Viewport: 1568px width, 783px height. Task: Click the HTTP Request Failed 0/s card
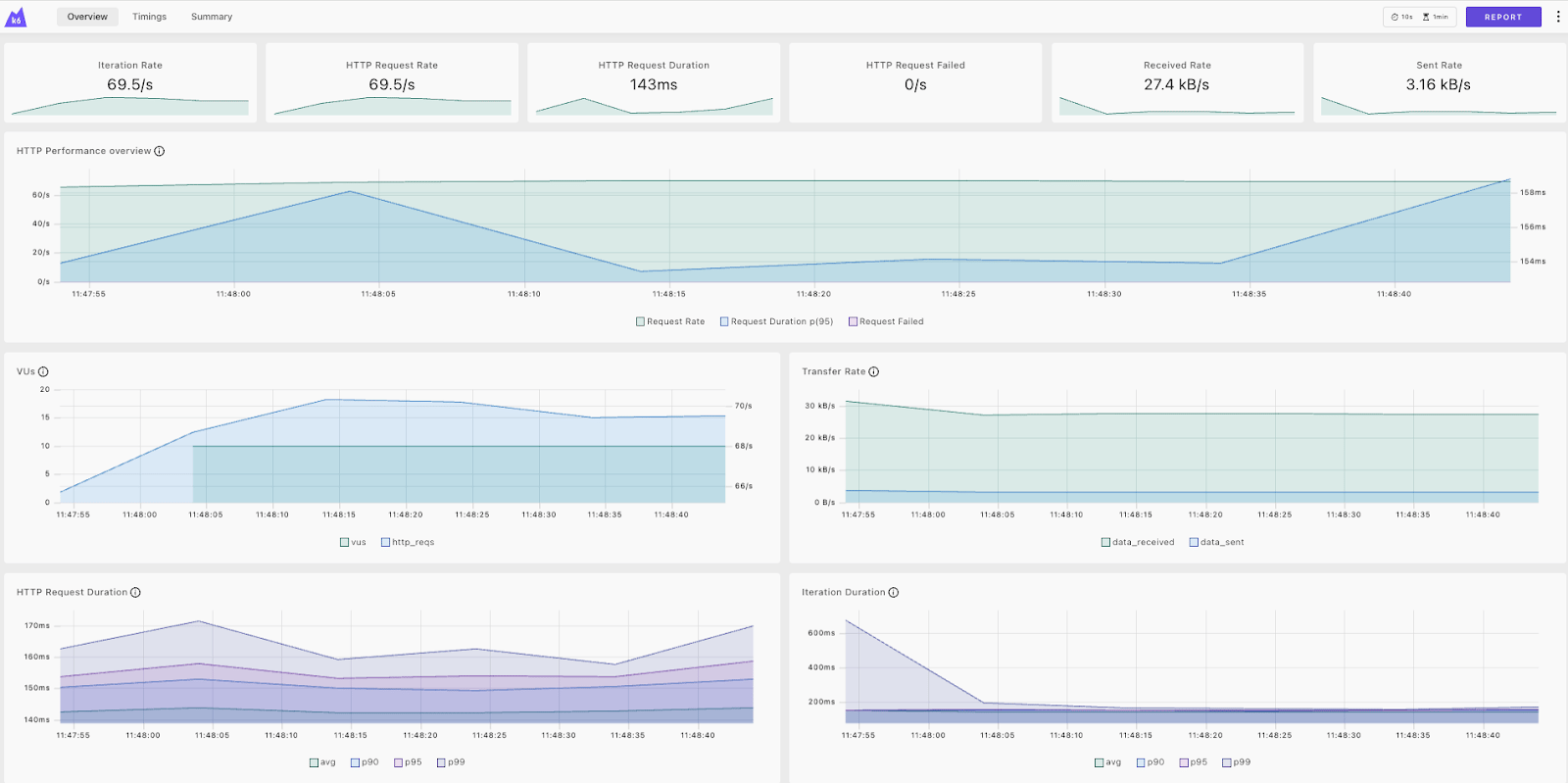[915, 82]
